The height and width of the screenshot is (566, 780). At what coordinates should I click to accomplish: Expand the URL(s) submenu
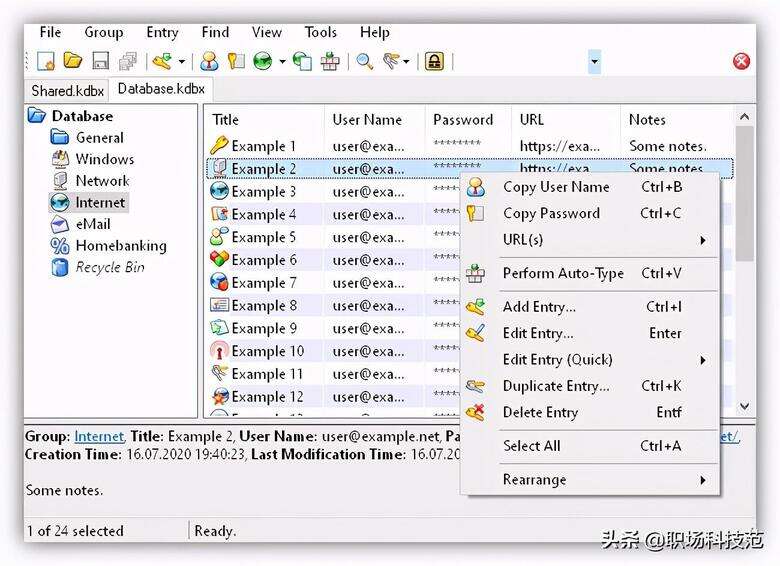click(x=590, y=240)
